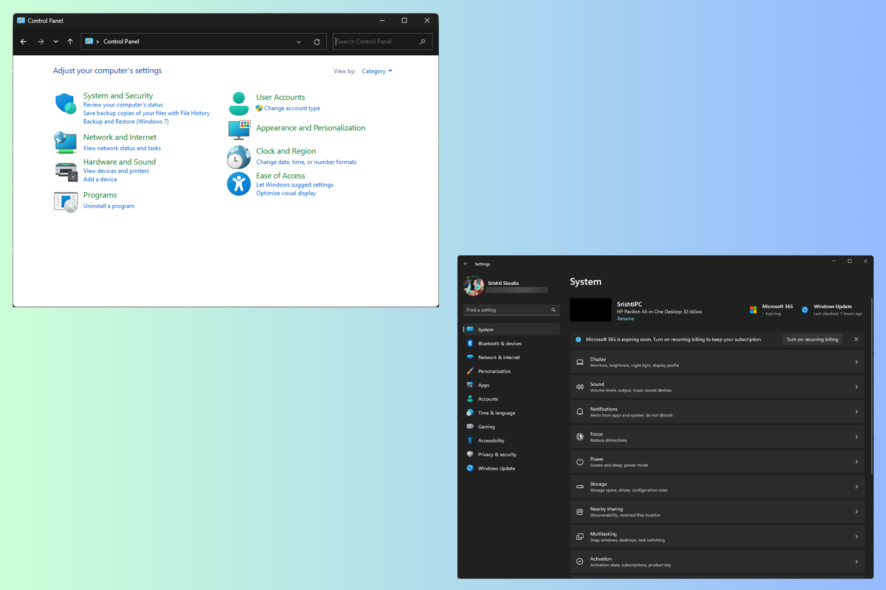886x590 pixels.
Task: Open Backup and Restore (Windows 7) link
Action: (x=125, y=122)
